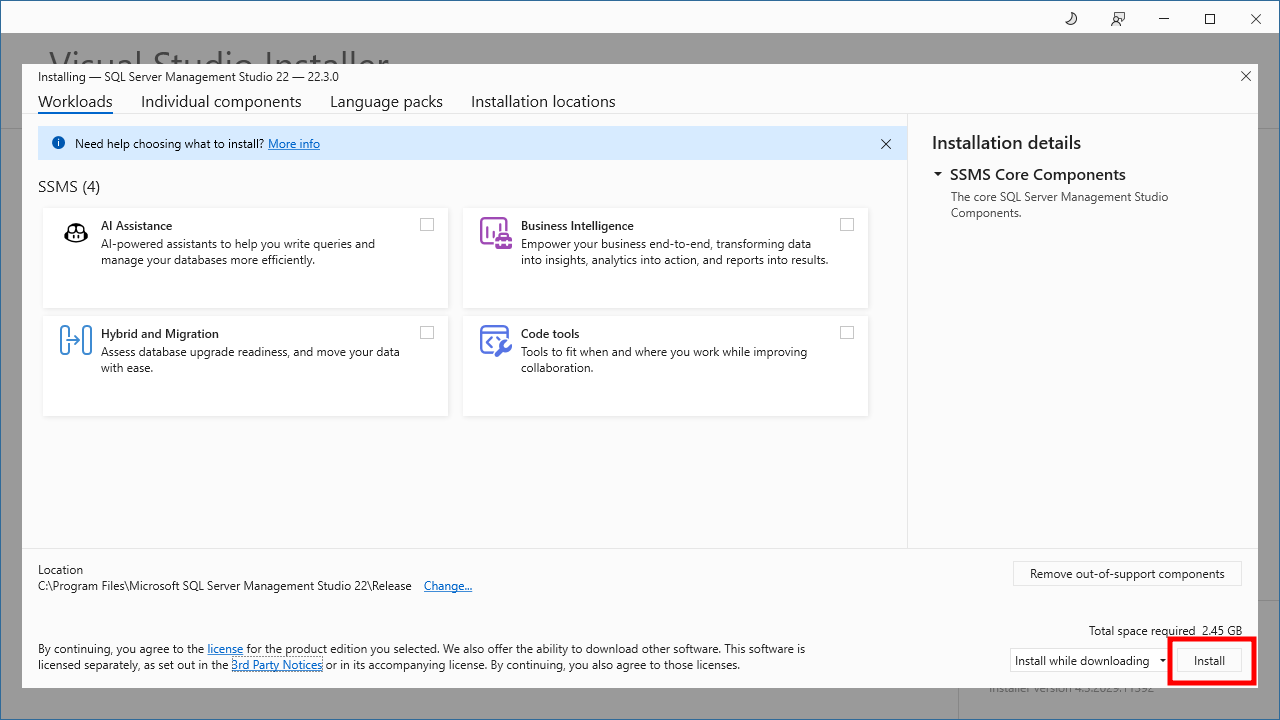The width and height of the screenshot is (1280, 720).
Task: Toggle dark theme moon icon in title bar
Action: click(x=1070, y=18)
